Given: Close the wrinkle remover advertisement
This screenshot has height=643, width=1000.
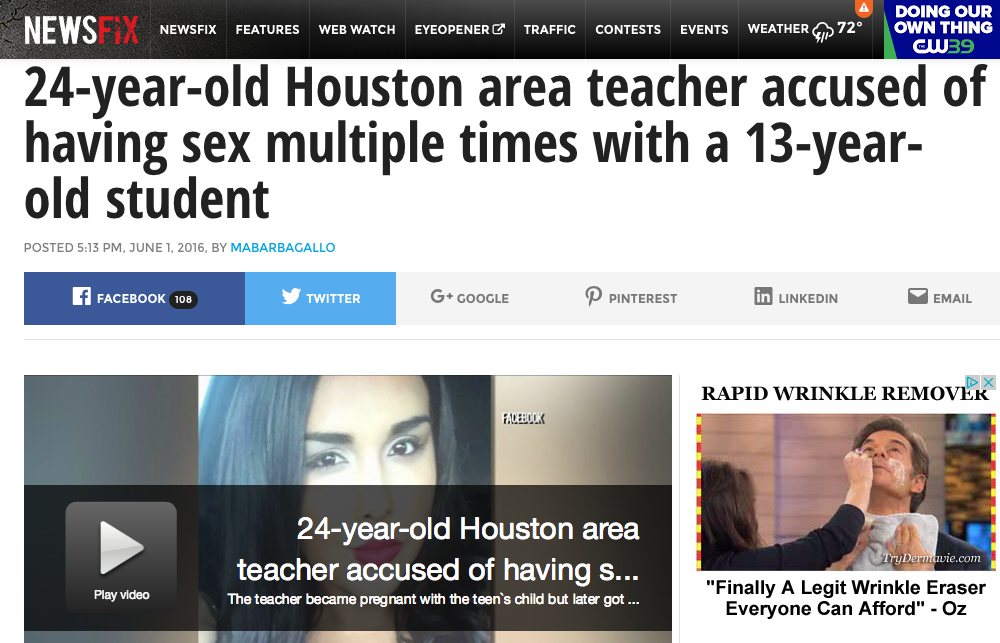Looking at the screenshot, I should click(x=988, y=382).
